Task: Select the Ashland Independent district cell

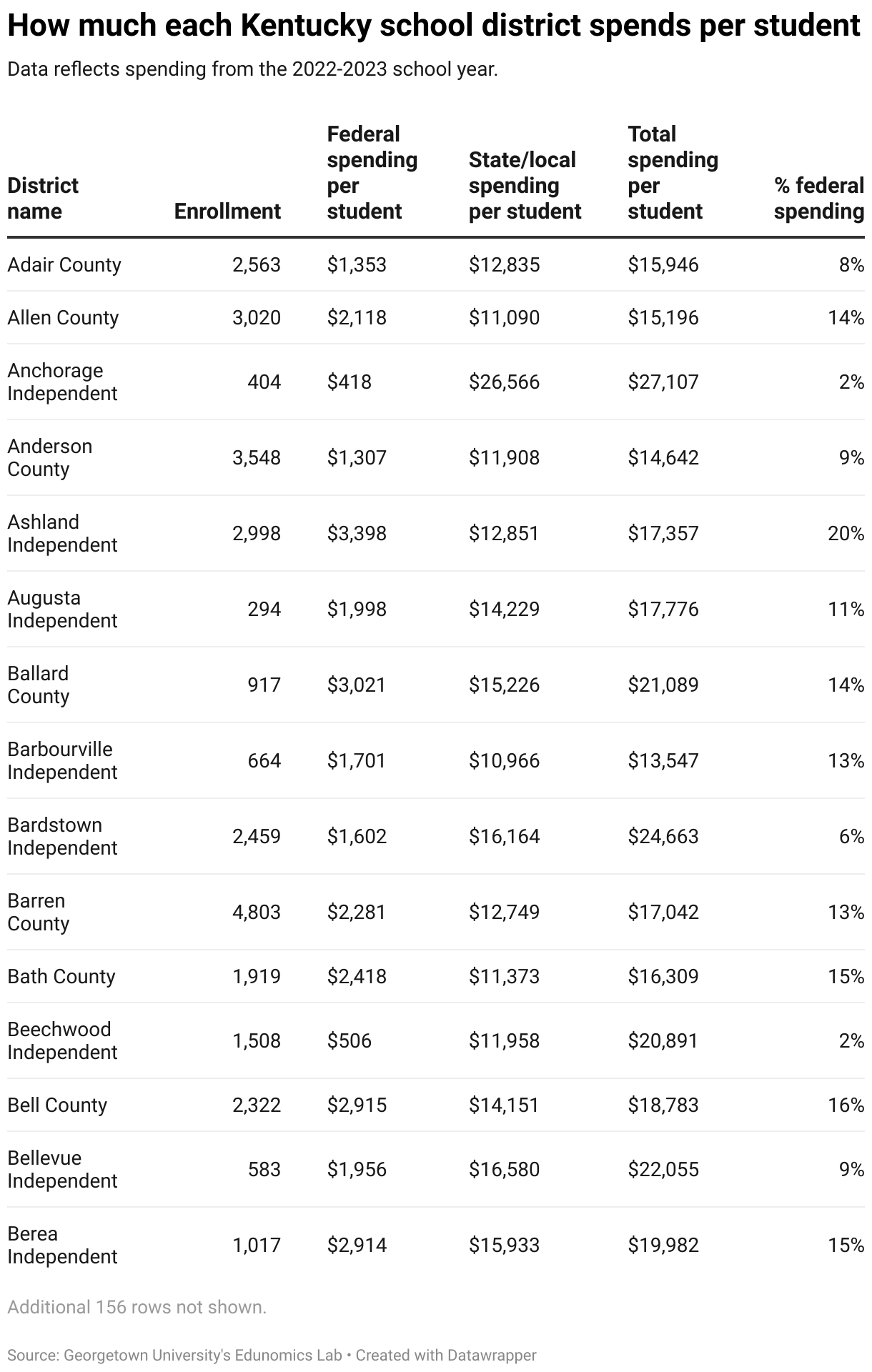Action: click(62, 533)
